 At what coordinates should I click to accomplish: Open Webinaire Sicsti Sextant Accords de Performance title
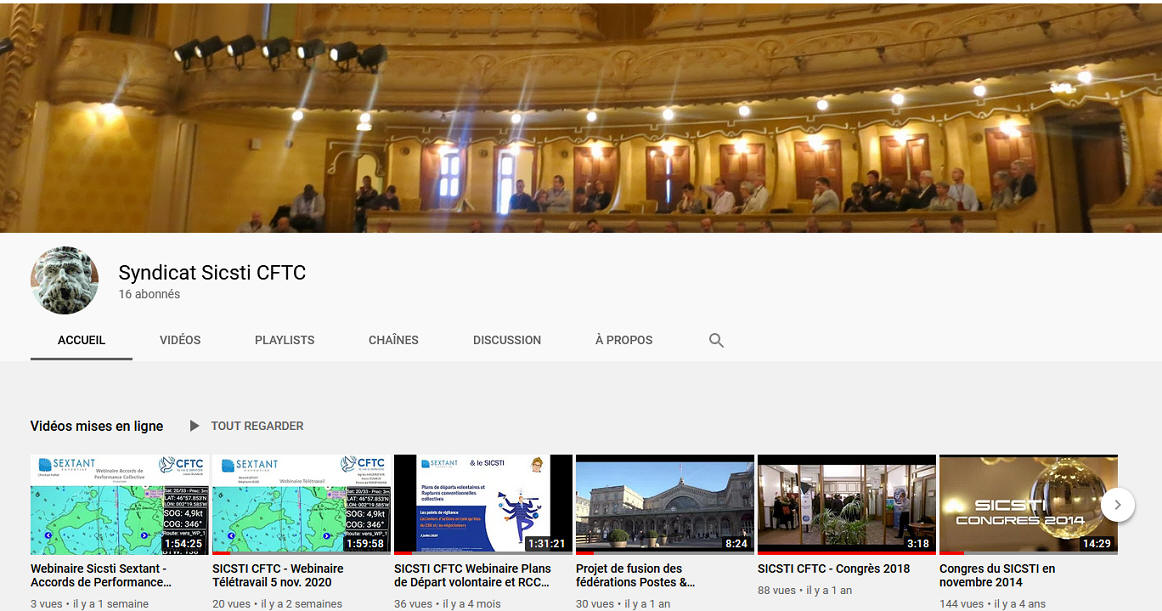coord(101,575)
